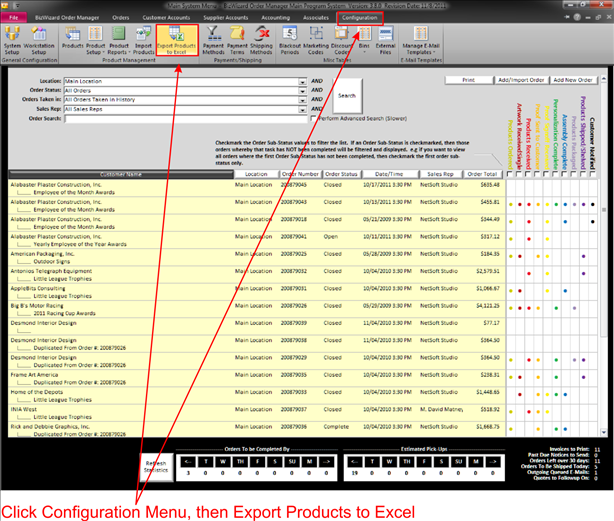
Task: Open the Accounting tab
Action: click(x=276, y=18)
